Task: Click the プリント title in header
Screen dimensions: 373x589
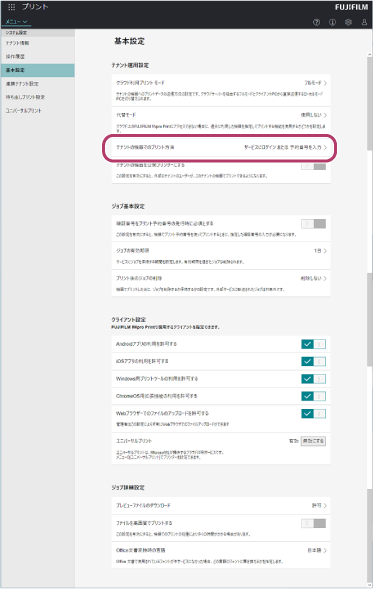Action: point(35,7)
